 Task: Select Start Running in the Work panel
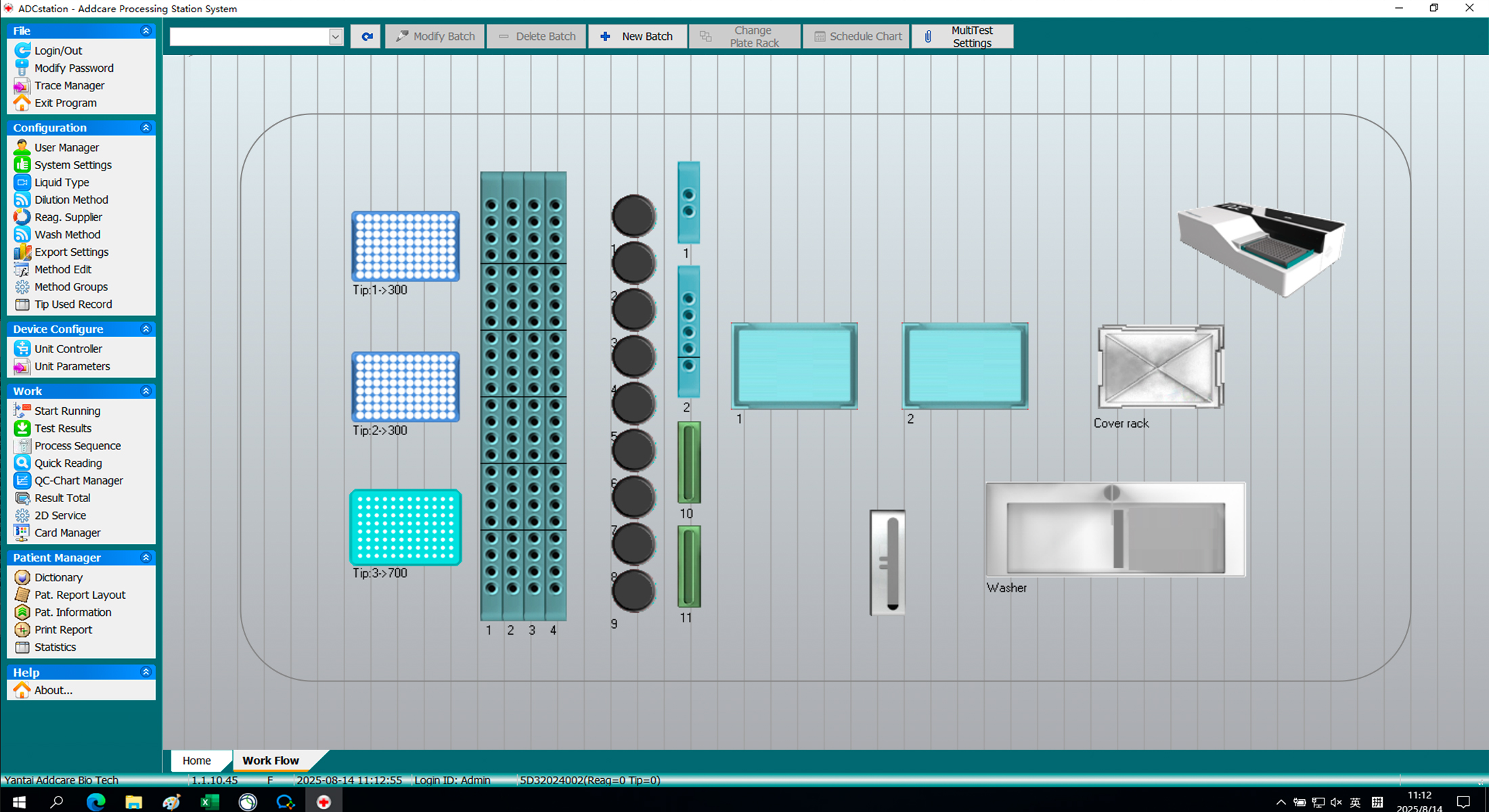[x=68, y=411]
